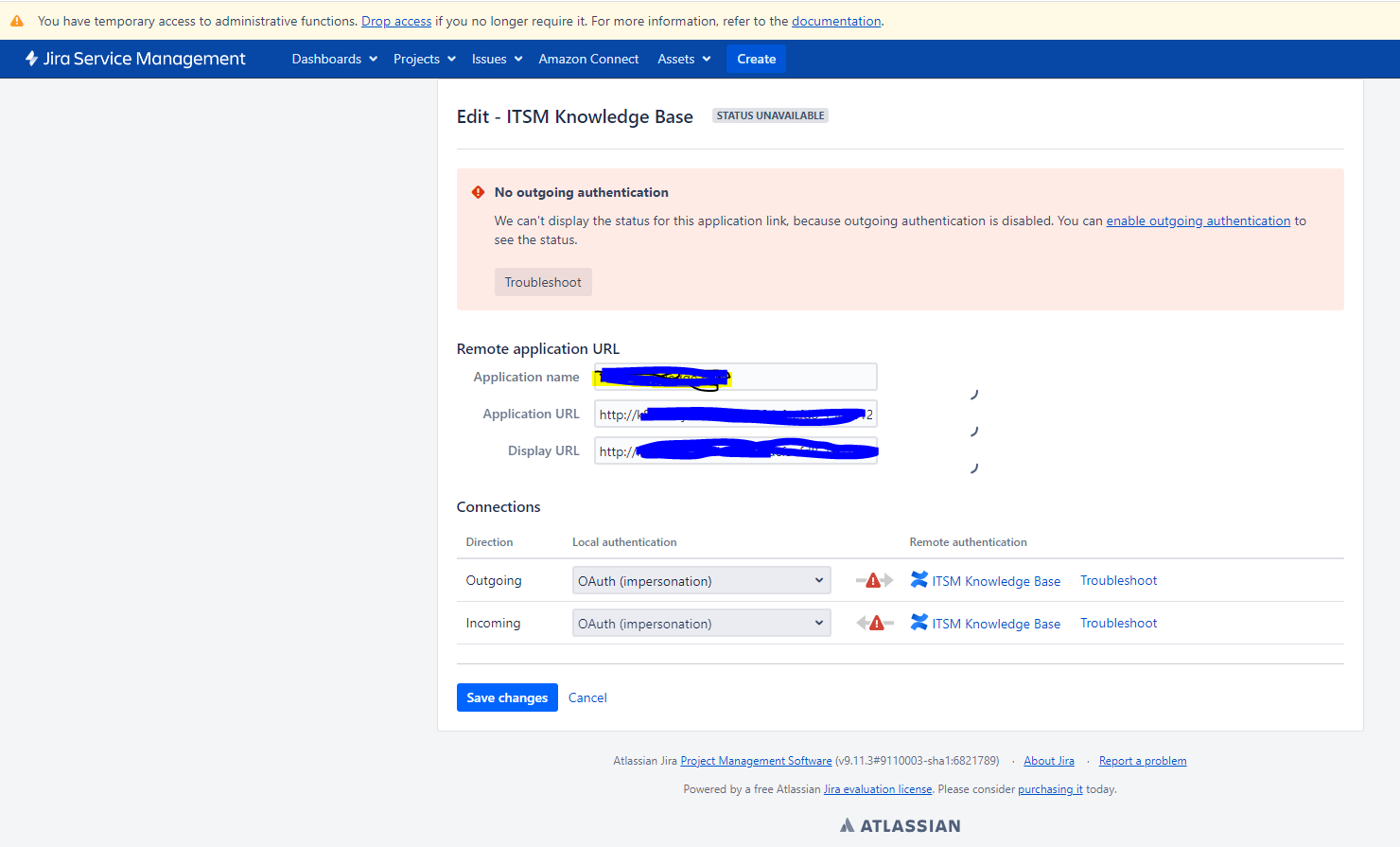Click the Jira Service Management lightning logo
Viewport: 1400px width, 847px height.
point(32,59)
